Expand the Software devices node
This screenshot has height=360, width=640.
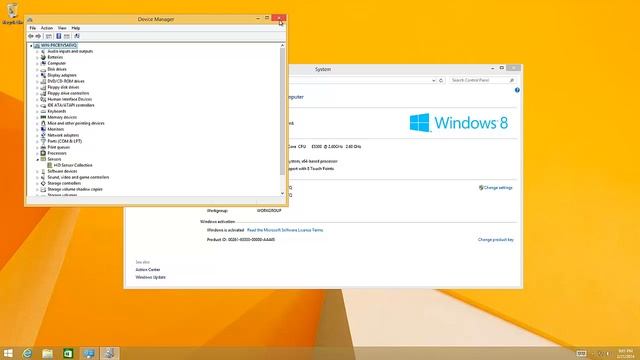(x=37, y=171)
